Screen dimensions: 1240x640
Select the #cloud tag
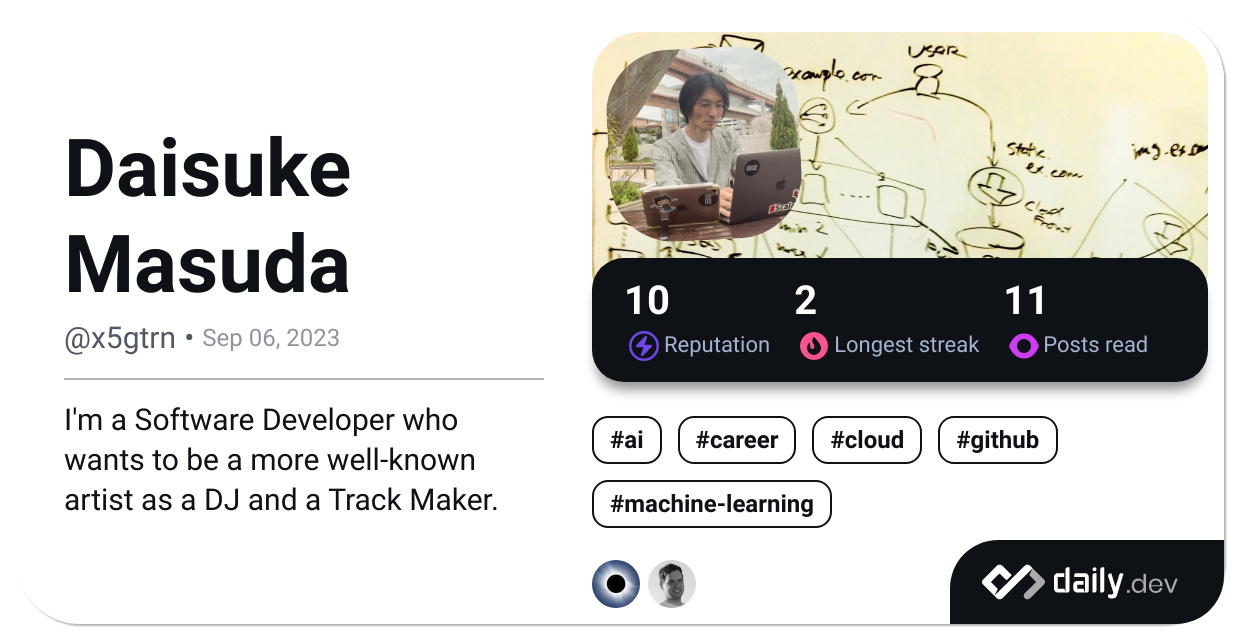867,440
